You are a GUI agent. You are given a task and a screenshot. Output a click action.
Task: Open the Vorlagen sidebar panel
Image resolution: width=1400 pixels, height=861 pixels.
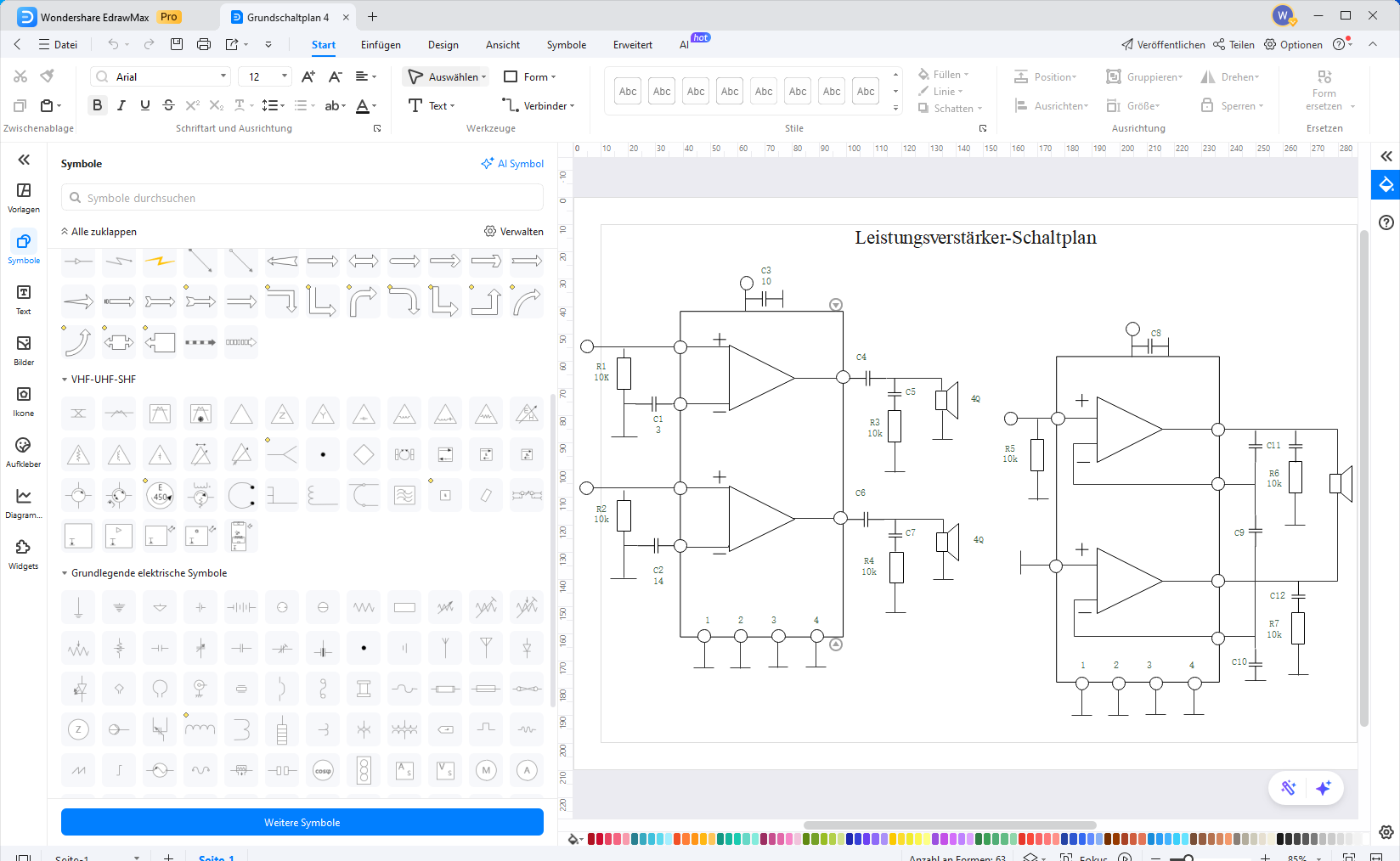tap(24, 197)
